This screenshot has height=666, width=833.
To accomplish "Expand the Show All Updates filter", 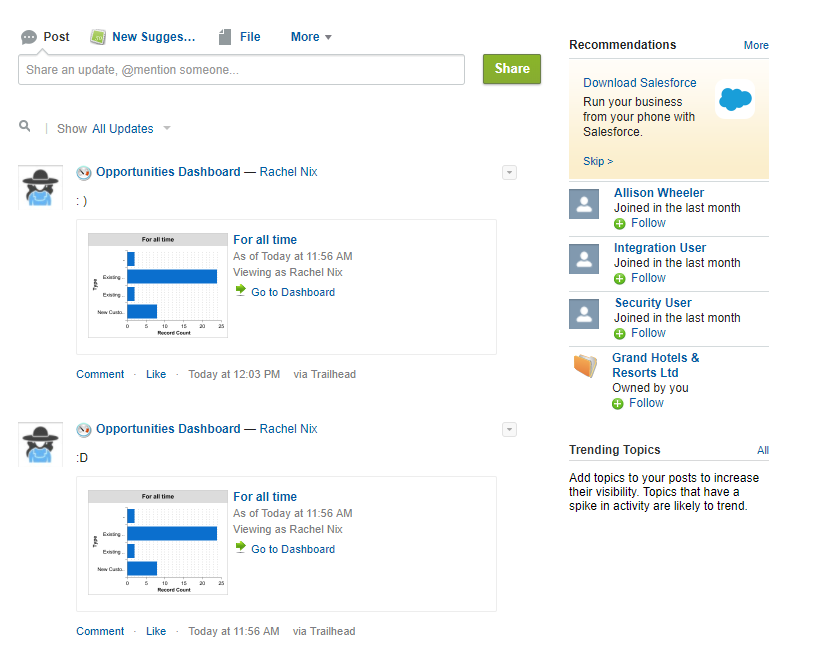I will coord(167,129).
